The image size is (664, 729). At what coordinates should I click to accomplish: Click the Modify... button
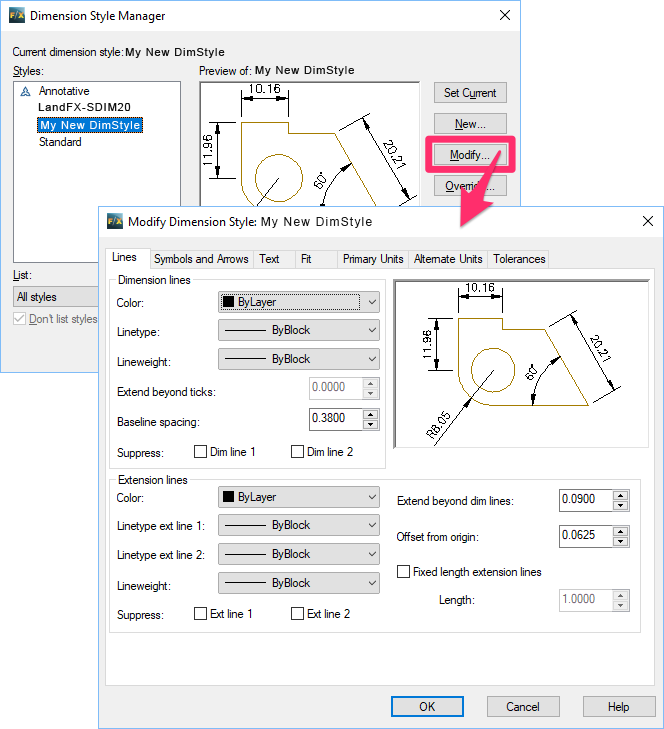[x=470, y=154]
